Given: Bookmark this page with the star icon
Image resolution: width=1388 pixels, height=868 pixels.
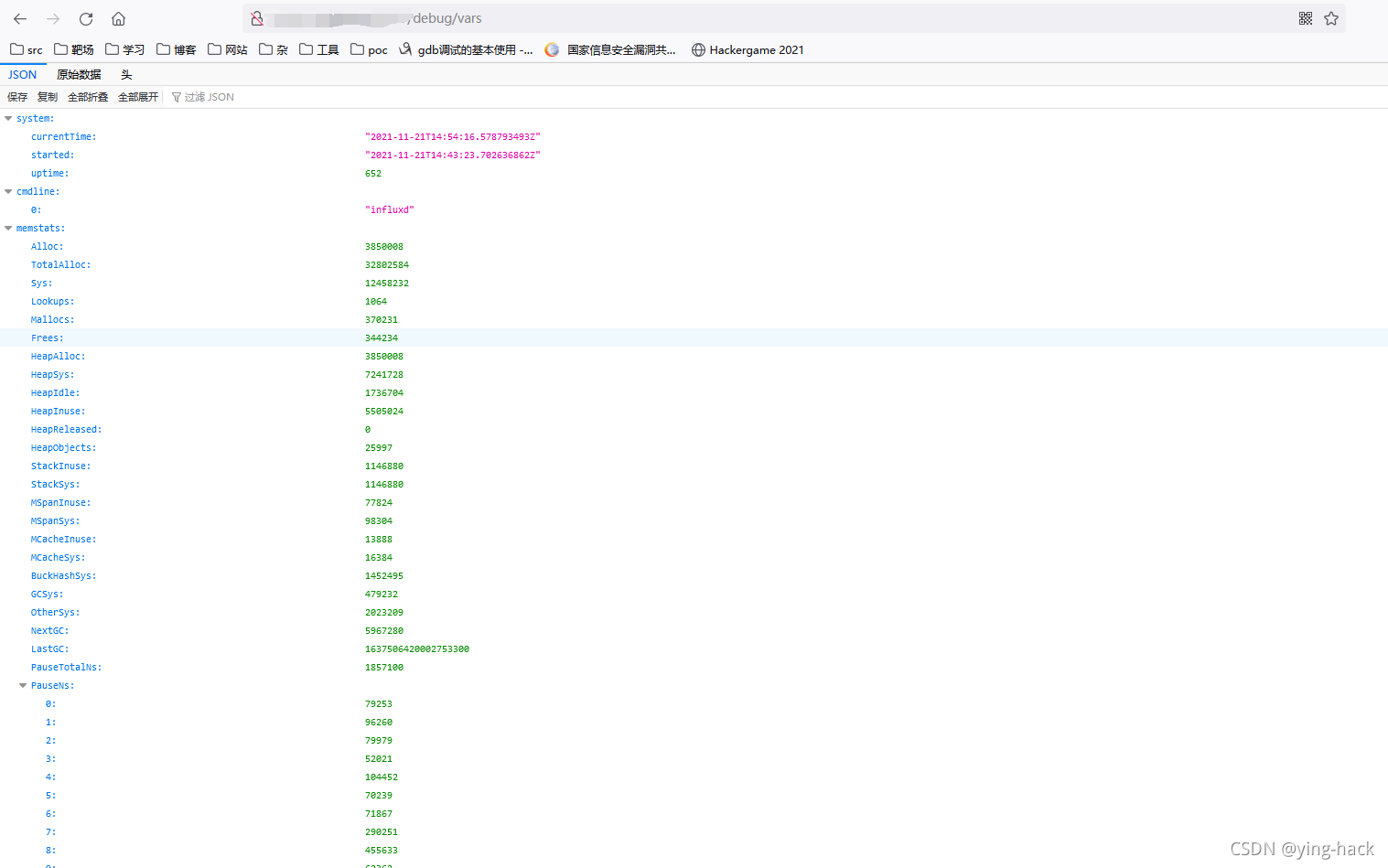Looking at the screenshot, I should pos(1331,18).
